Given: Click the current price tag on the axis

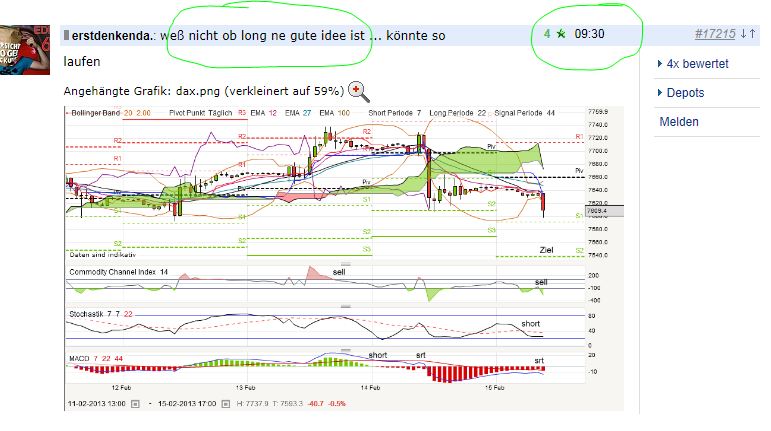Looking at the screenshot, I should tap(605, 211).
